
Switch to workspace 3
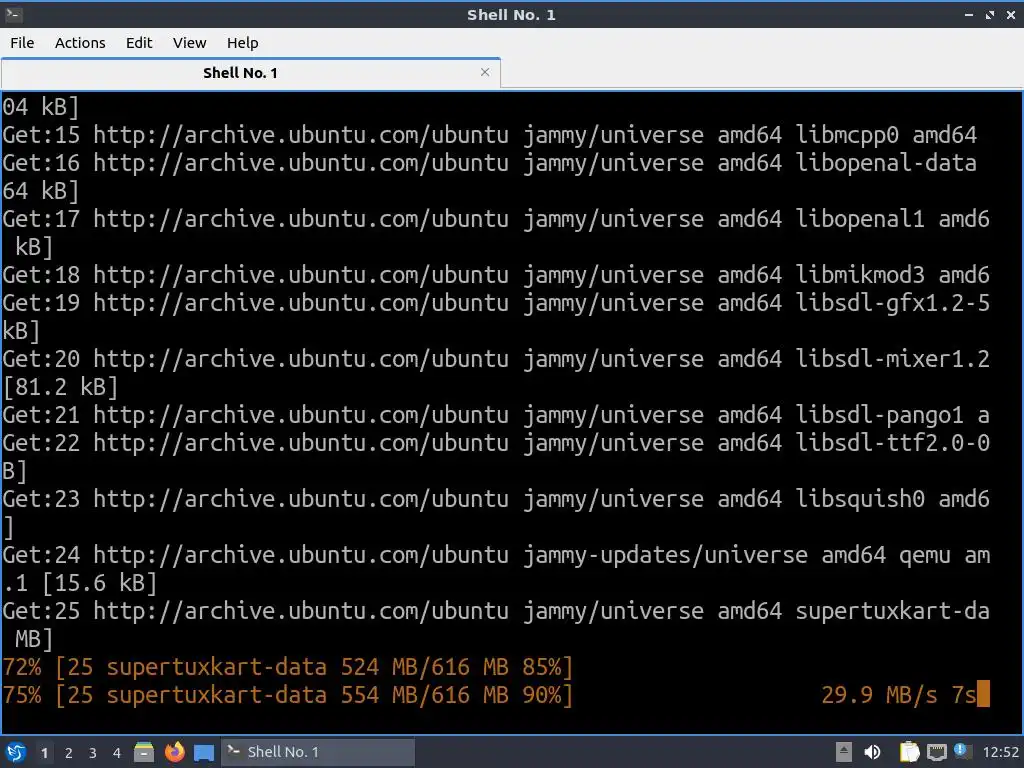tap(93, 753)
